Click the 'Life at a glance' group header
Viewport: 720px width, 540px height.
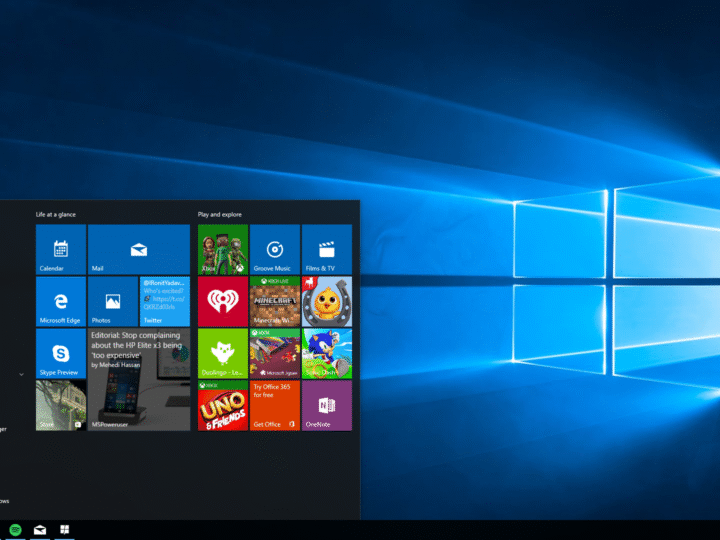pyautogui.click(x=56, y=214)
